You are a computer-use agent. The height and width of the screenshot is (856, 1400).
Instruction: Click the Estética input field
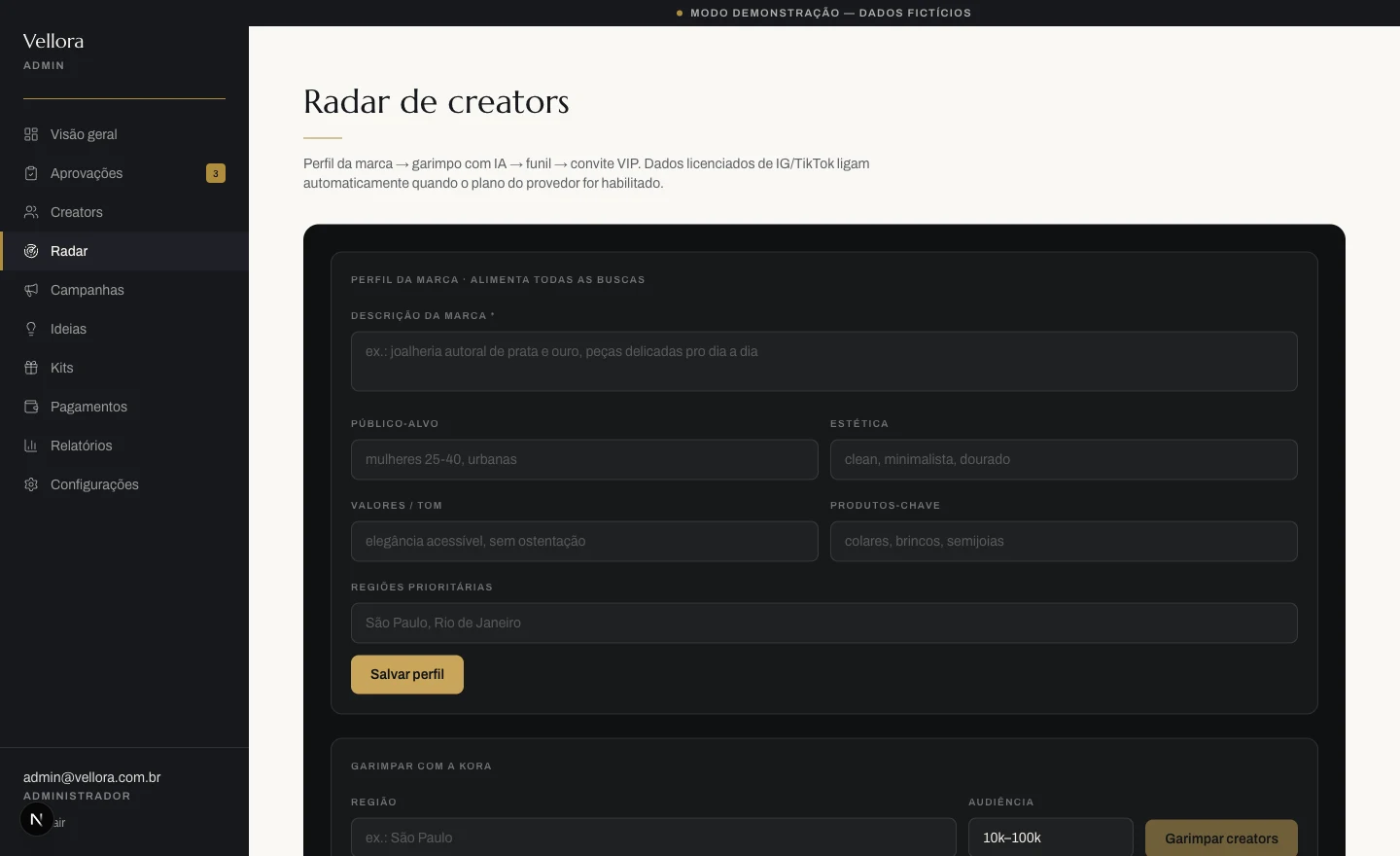[1064, 459]
